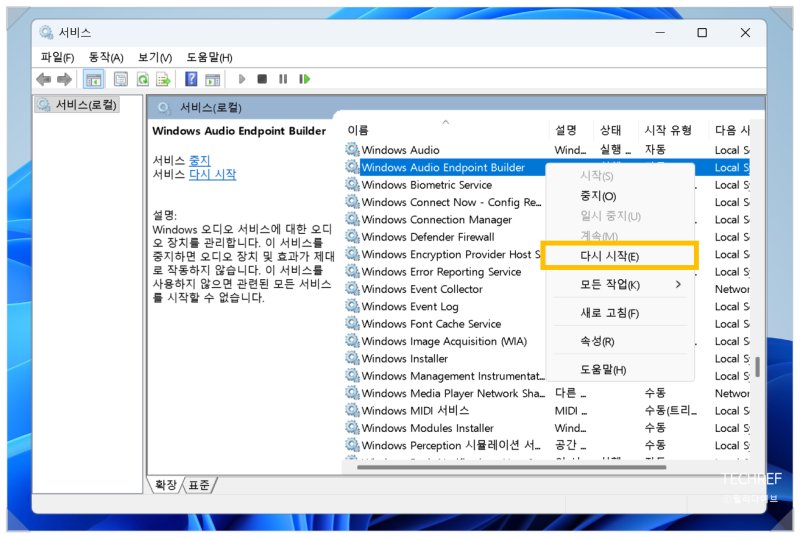Click gear icon of Windows Defender Firewall
Image resolution: width=800 pixels, height=538 pixels.
click(352, 236)
